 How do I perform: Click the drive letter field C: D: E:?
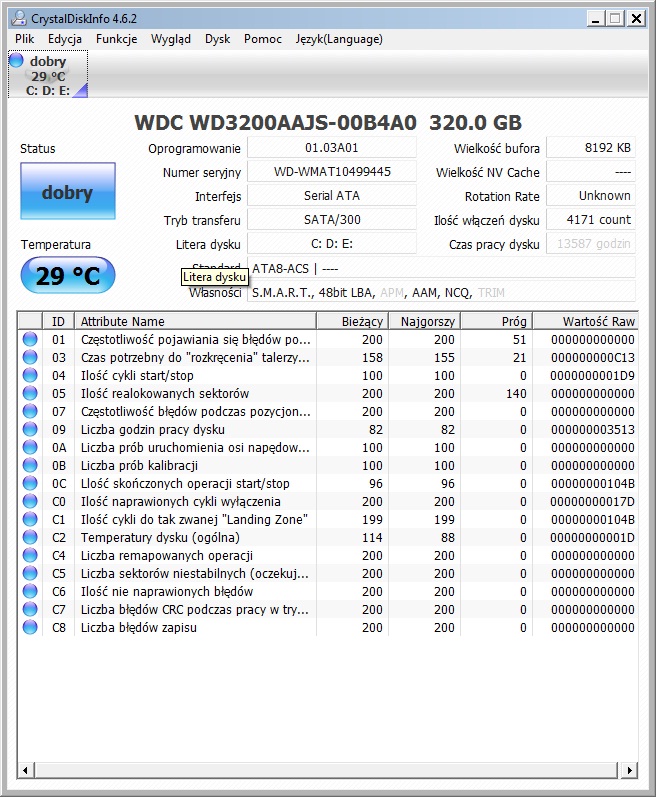tap(332, 243)
